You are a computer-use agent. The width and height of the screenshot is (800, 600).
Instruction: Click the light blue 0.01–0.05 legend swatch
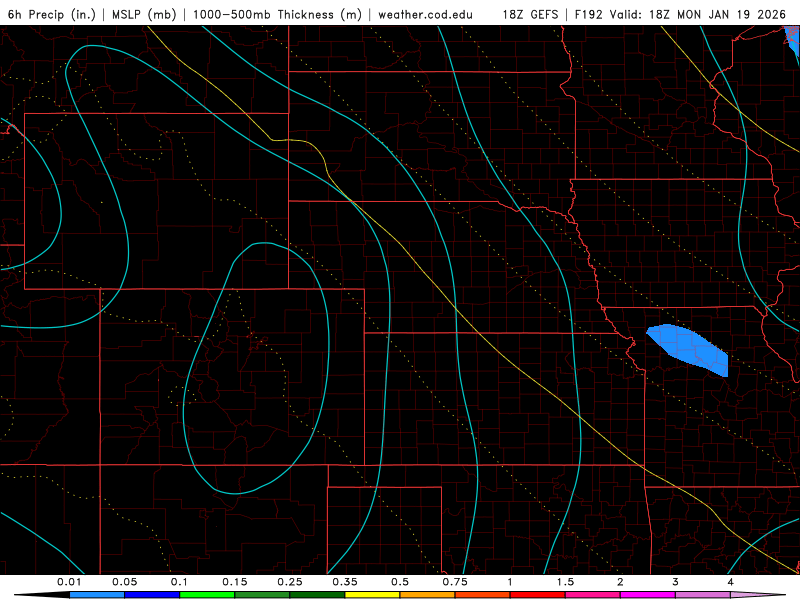pyautogui.click(x=97, y=595)
